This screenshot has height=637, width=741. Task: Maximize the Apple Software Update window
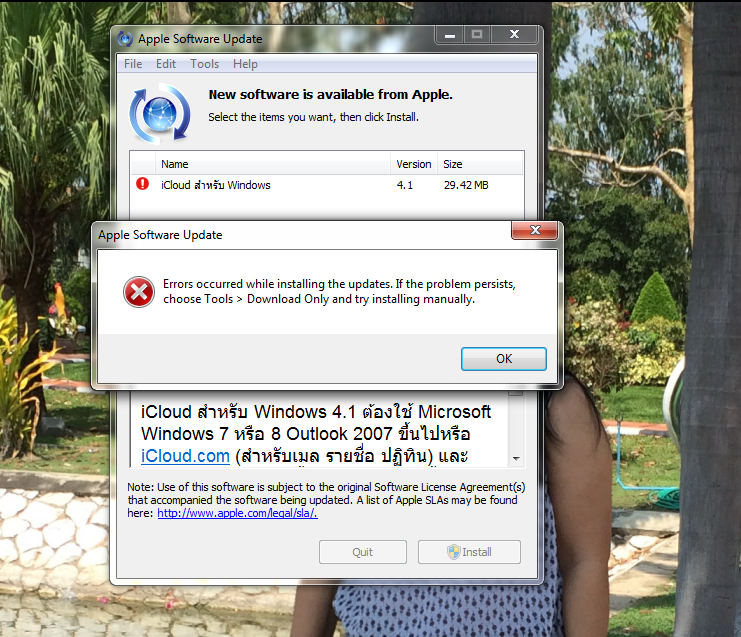pyautogui.click(x=477, y=34)
